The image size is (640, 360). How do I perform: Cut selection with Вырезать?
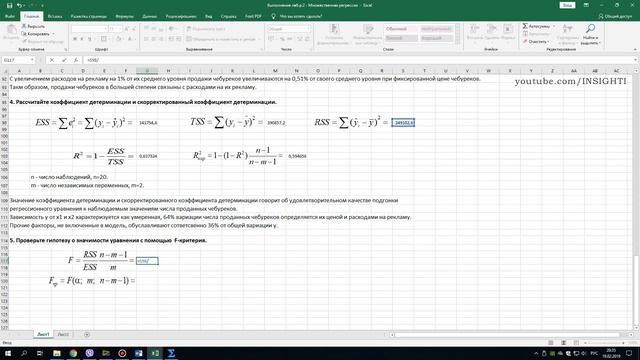(x=33, y=27)
